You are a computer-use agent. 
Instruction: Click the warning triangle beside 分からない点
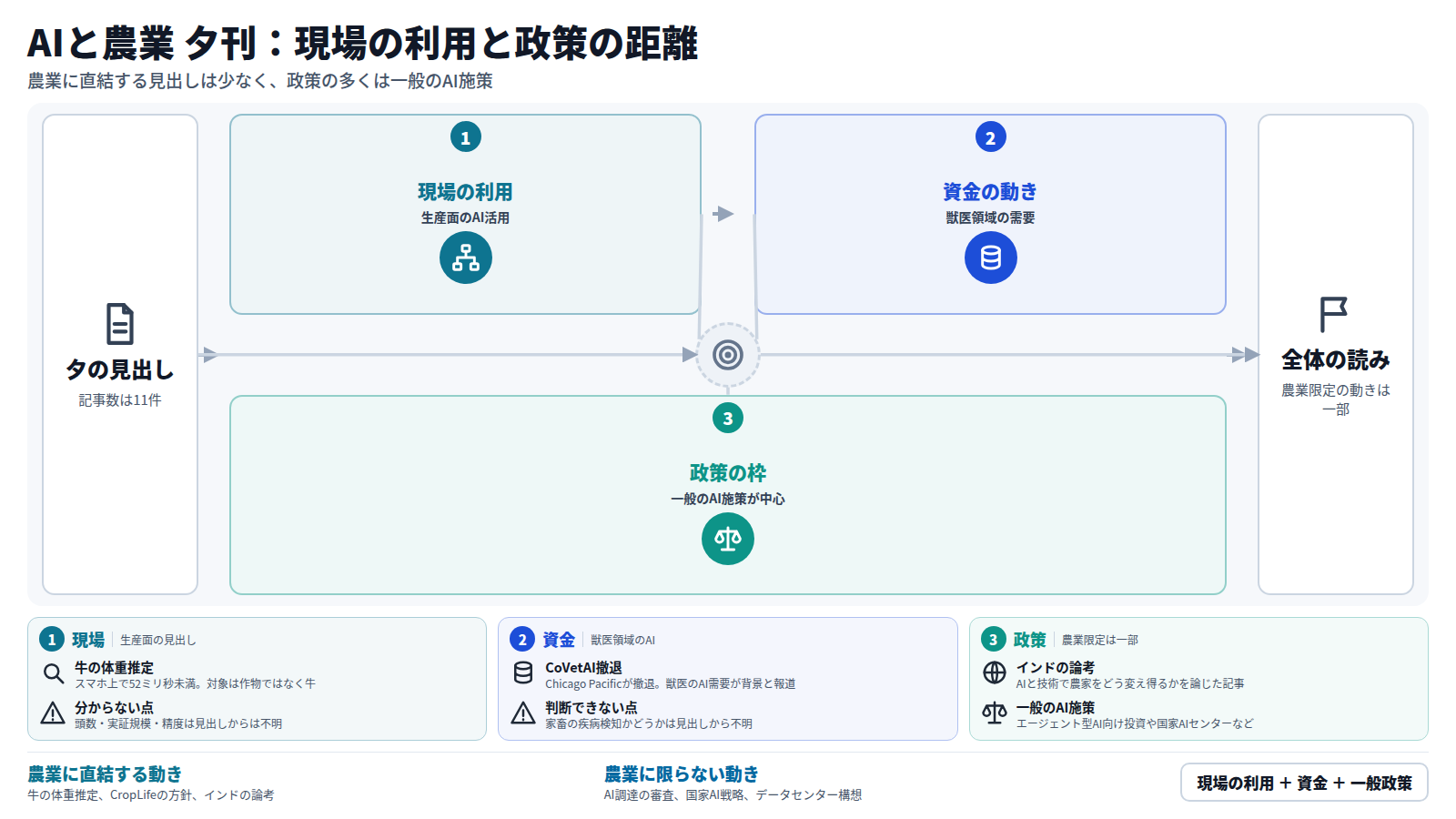(x=54, y=713)
